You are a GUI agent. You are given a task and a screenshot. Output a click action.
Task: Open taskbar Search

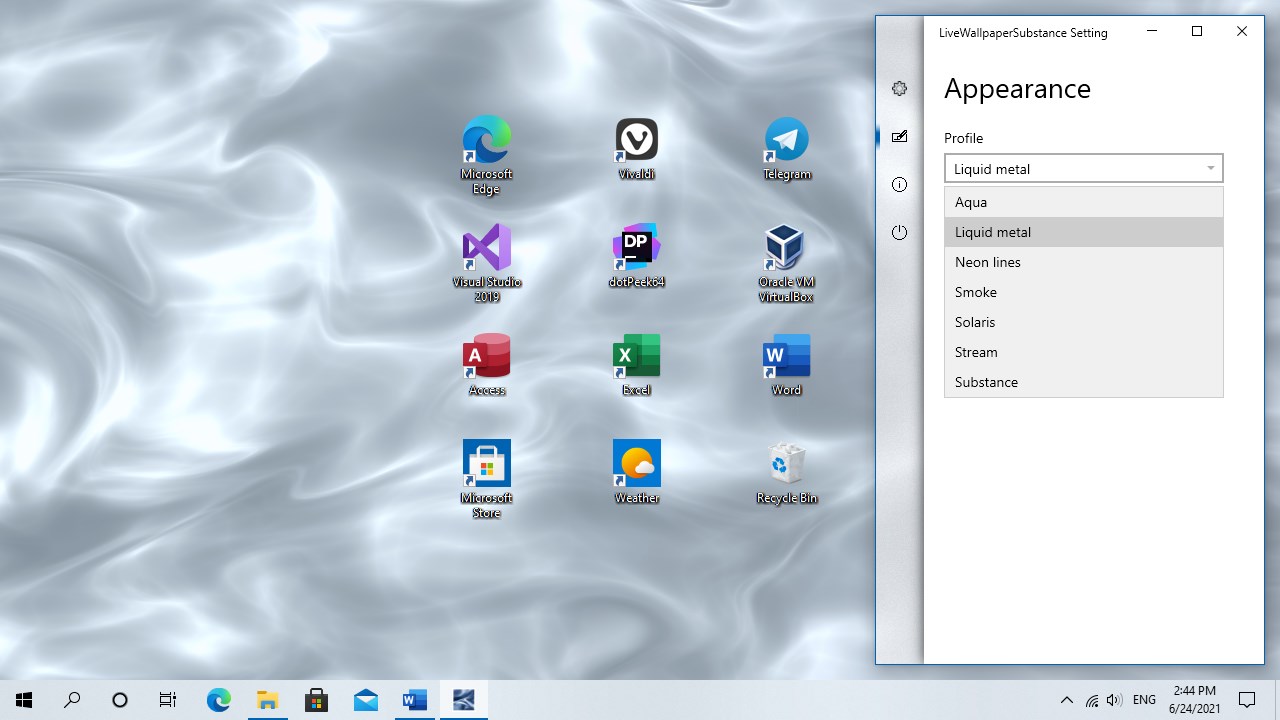click(x=72, y=700)
